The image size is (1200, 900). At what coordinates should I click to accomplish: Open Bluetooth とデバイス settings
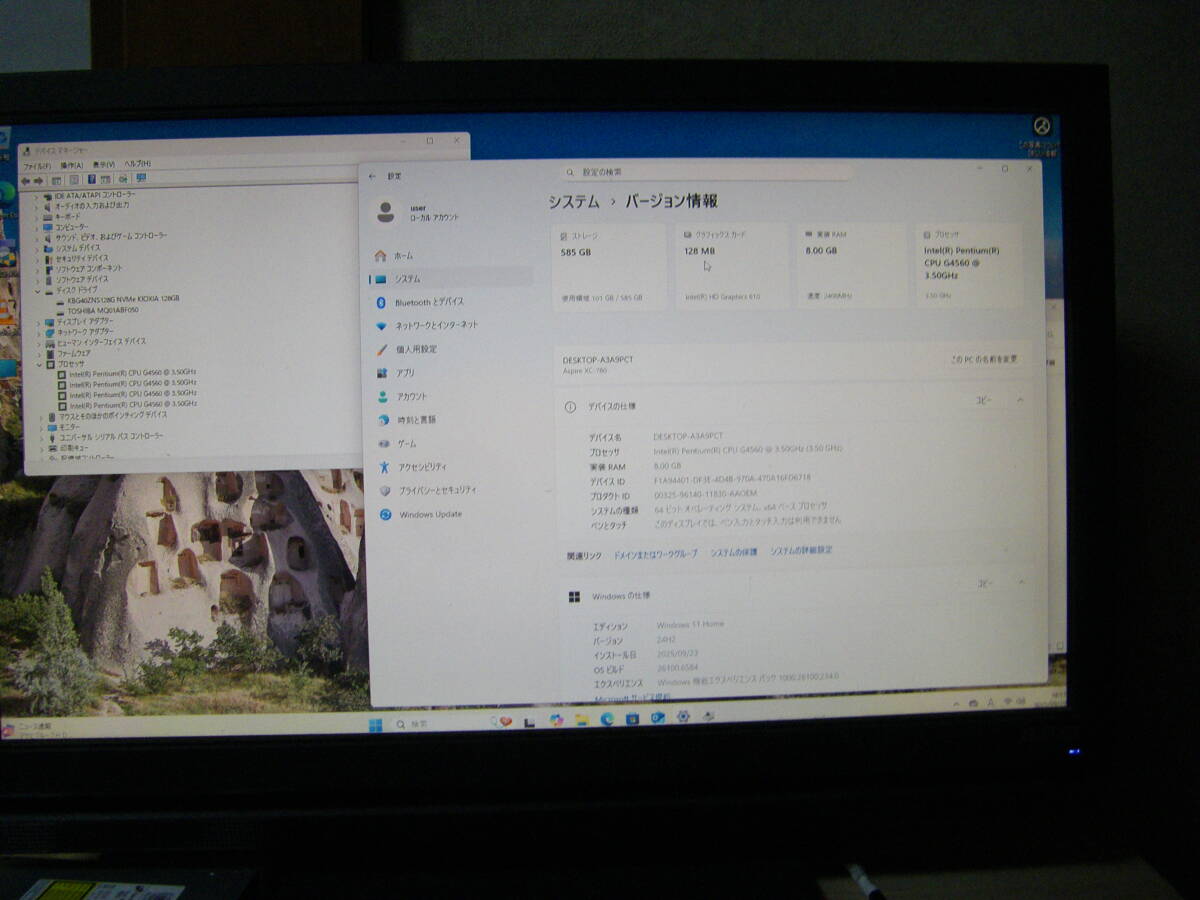pyautogui.click(x=450, y=302)
